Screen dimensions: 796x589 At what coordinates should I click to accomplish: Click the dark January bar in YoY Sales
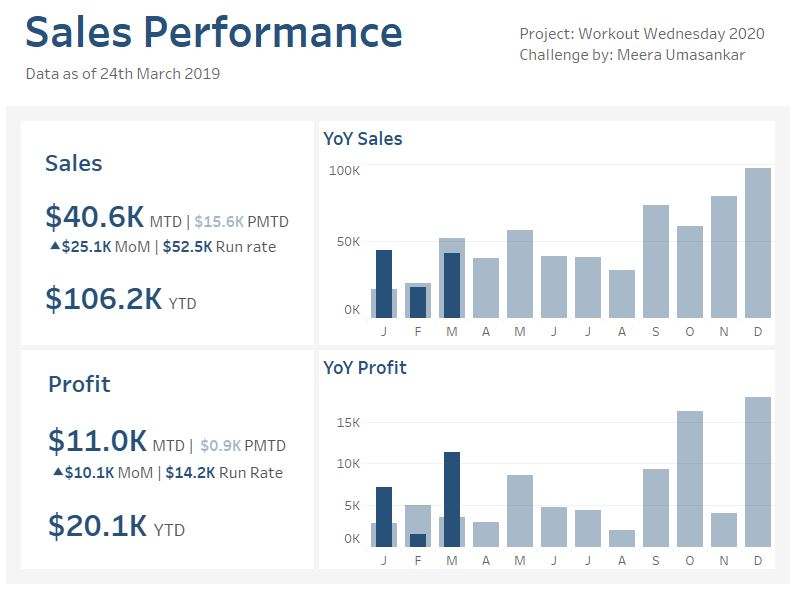click(384, 283)
